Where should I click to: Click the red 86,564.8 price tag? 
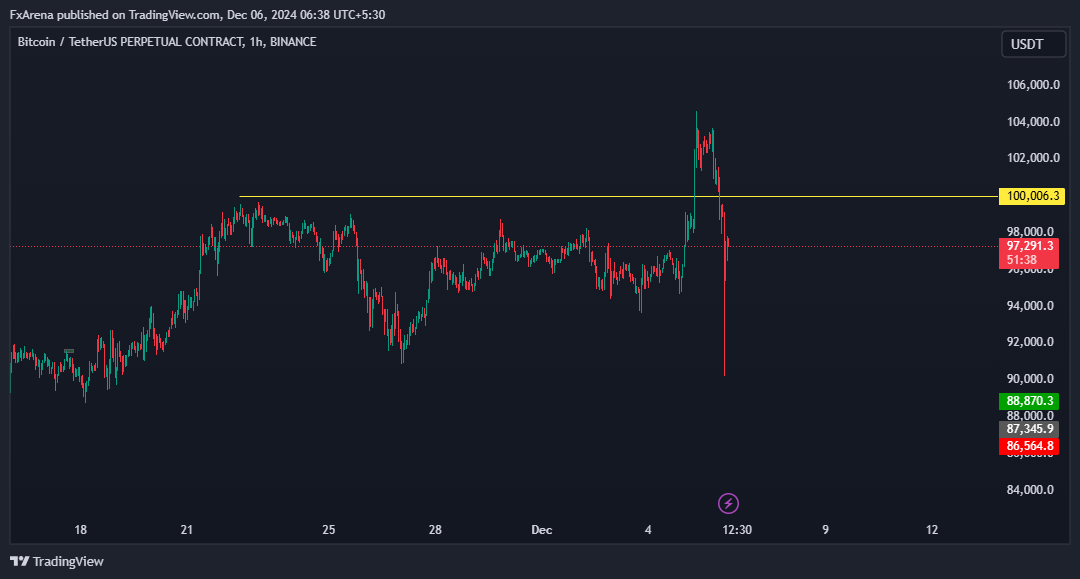pyautogui.click(x=1029, y=446)
